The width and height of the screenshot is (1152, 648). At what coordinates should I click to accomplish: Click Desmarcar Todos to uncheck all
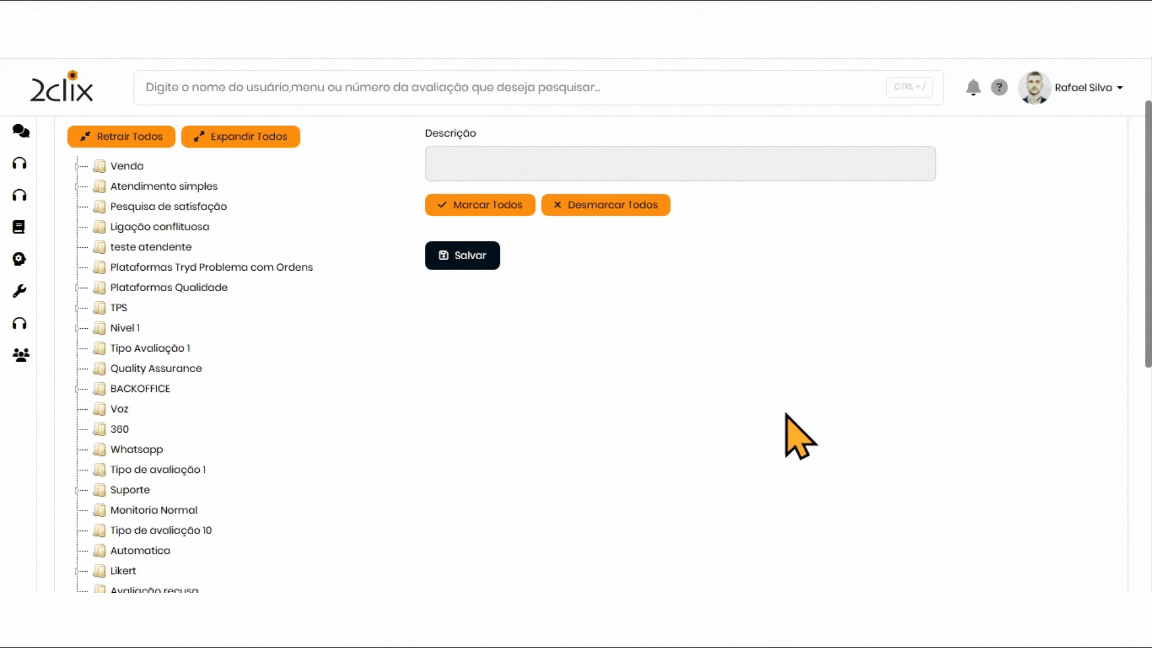point(605,205)
